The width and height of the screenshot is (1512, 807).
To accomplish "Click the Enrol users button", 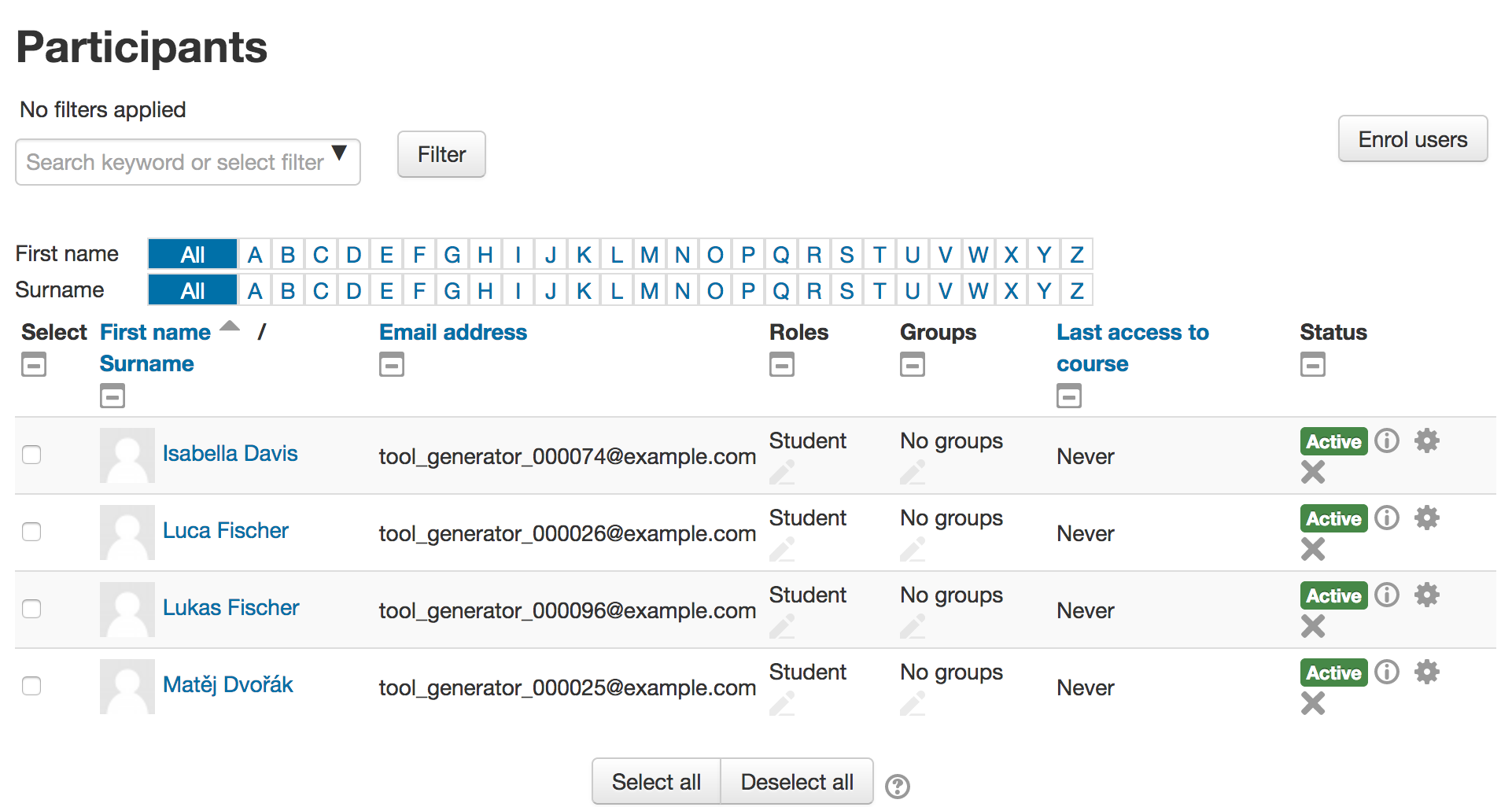I will (1413, 139).
